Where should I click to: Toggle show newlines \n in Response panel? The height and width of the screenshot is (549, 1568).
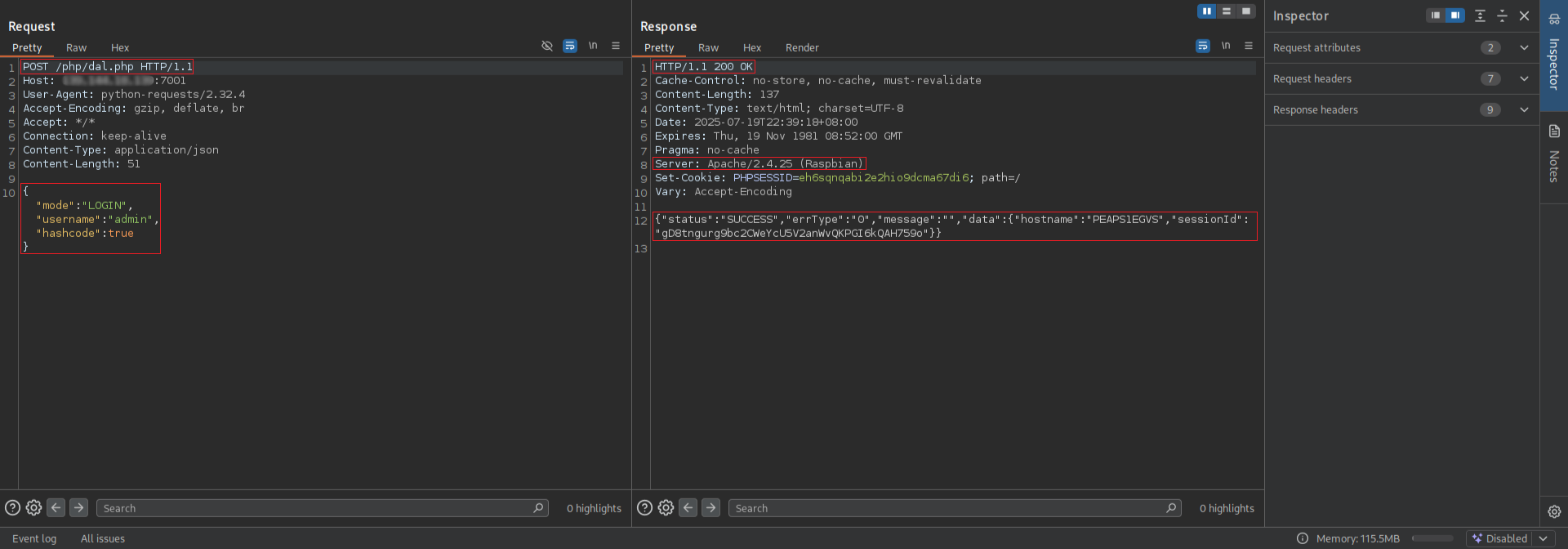(1226, 46)
